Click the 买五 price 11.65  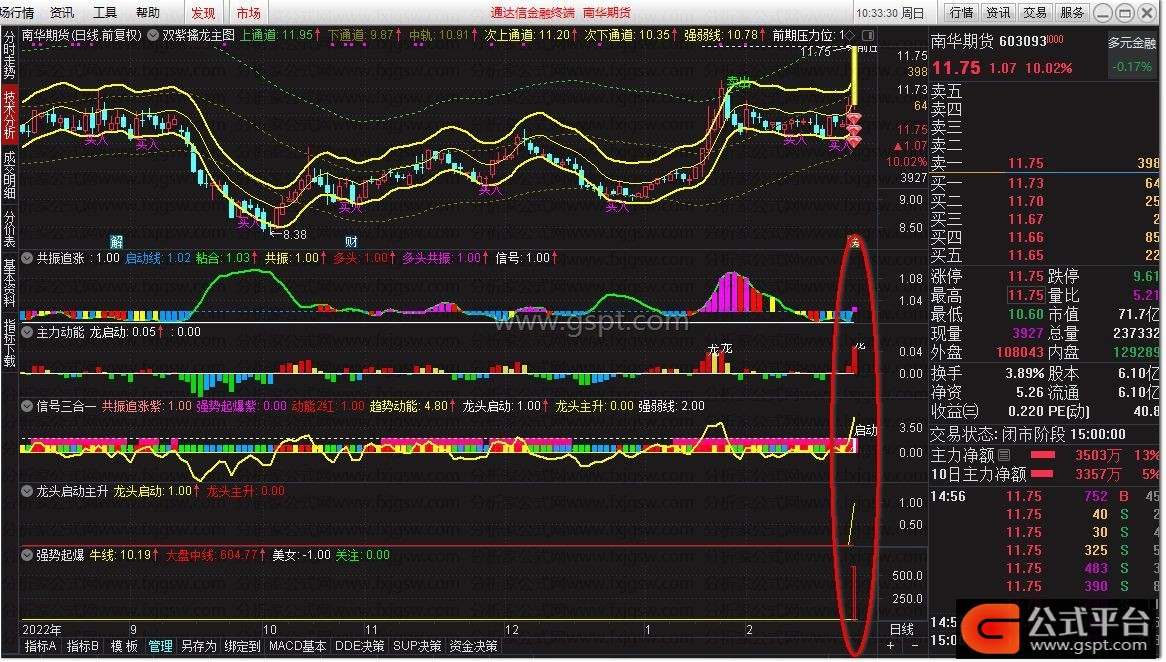coord(1025,255)
